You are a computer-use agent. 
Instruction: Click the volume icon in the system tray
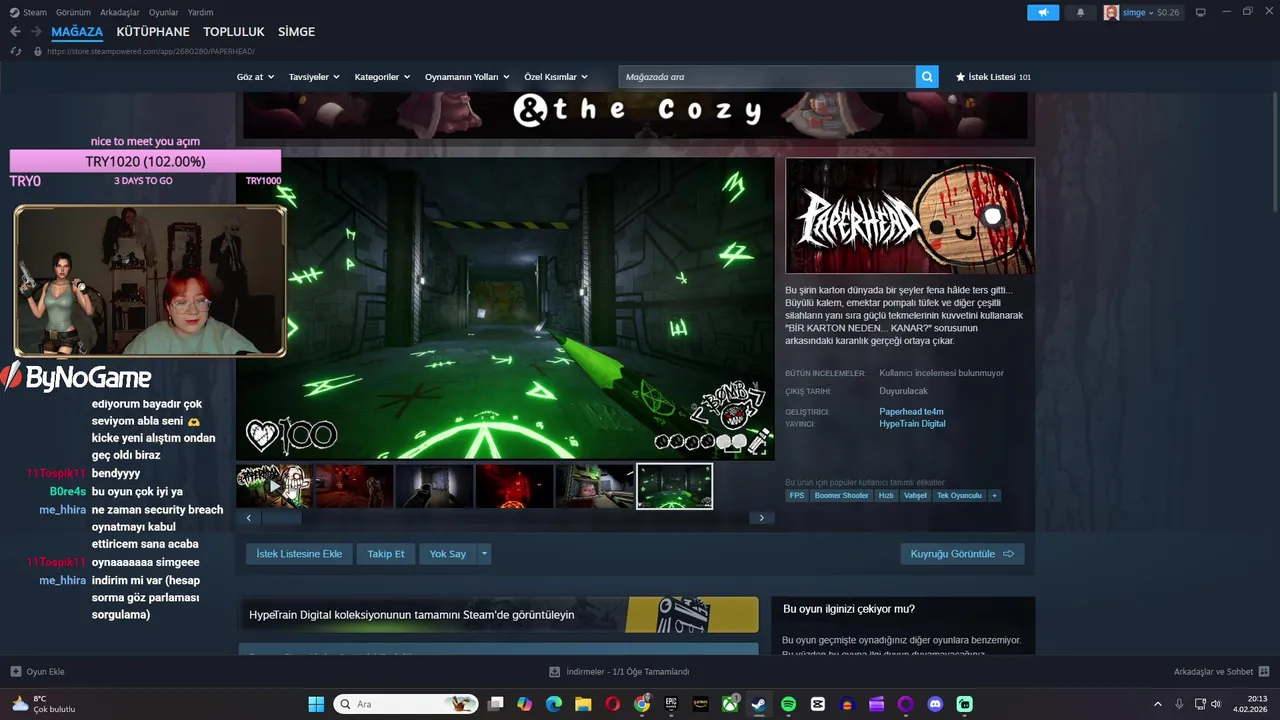tap(1215, 704)
